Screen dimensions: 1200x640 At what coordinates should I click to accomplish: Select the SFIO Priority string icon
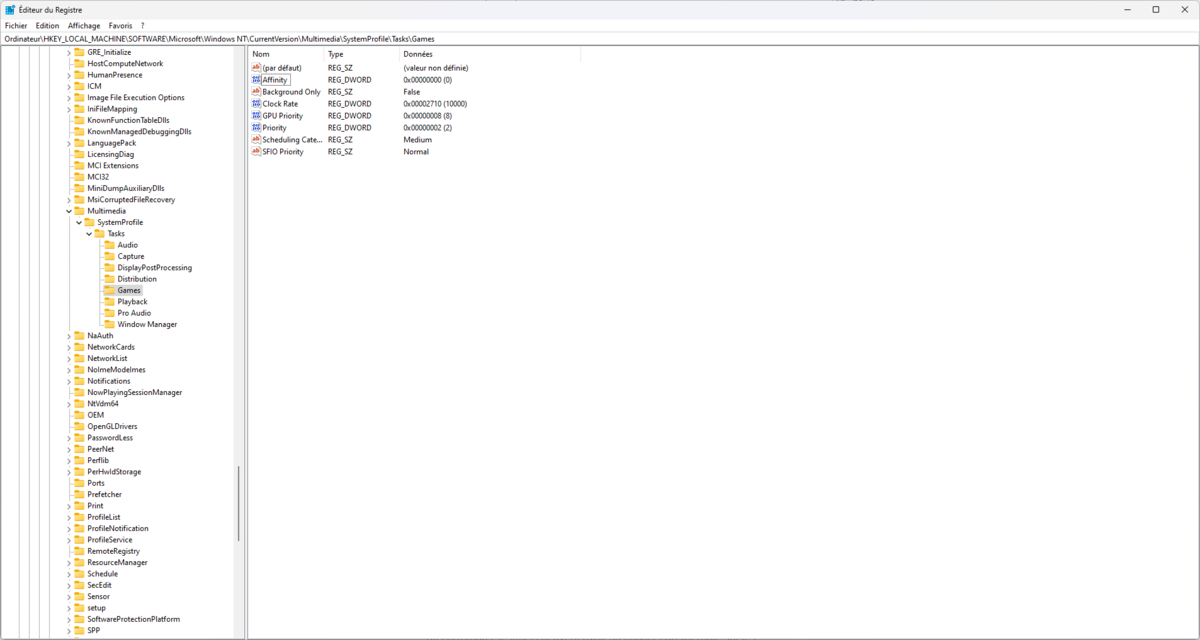pos(256,152)
